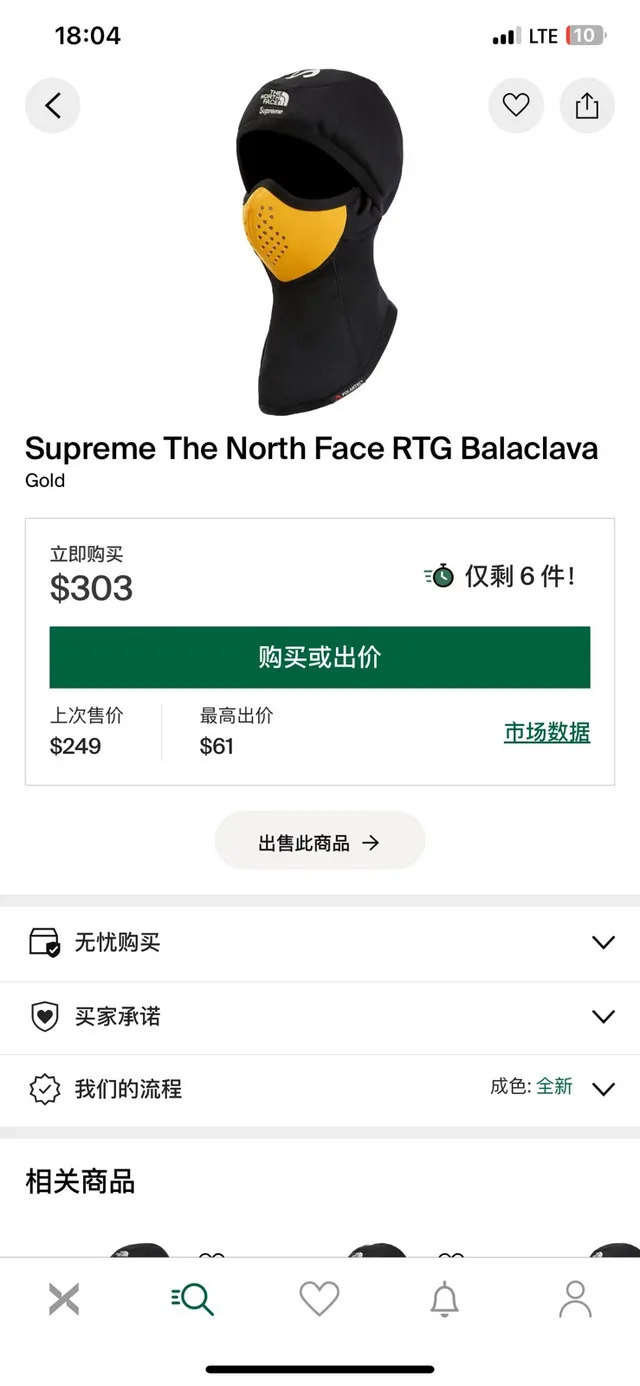Open the profile icon in bottom bar
This screenshot has height=1386, width=640.
pyautogui.click(x=575, y=1297)
